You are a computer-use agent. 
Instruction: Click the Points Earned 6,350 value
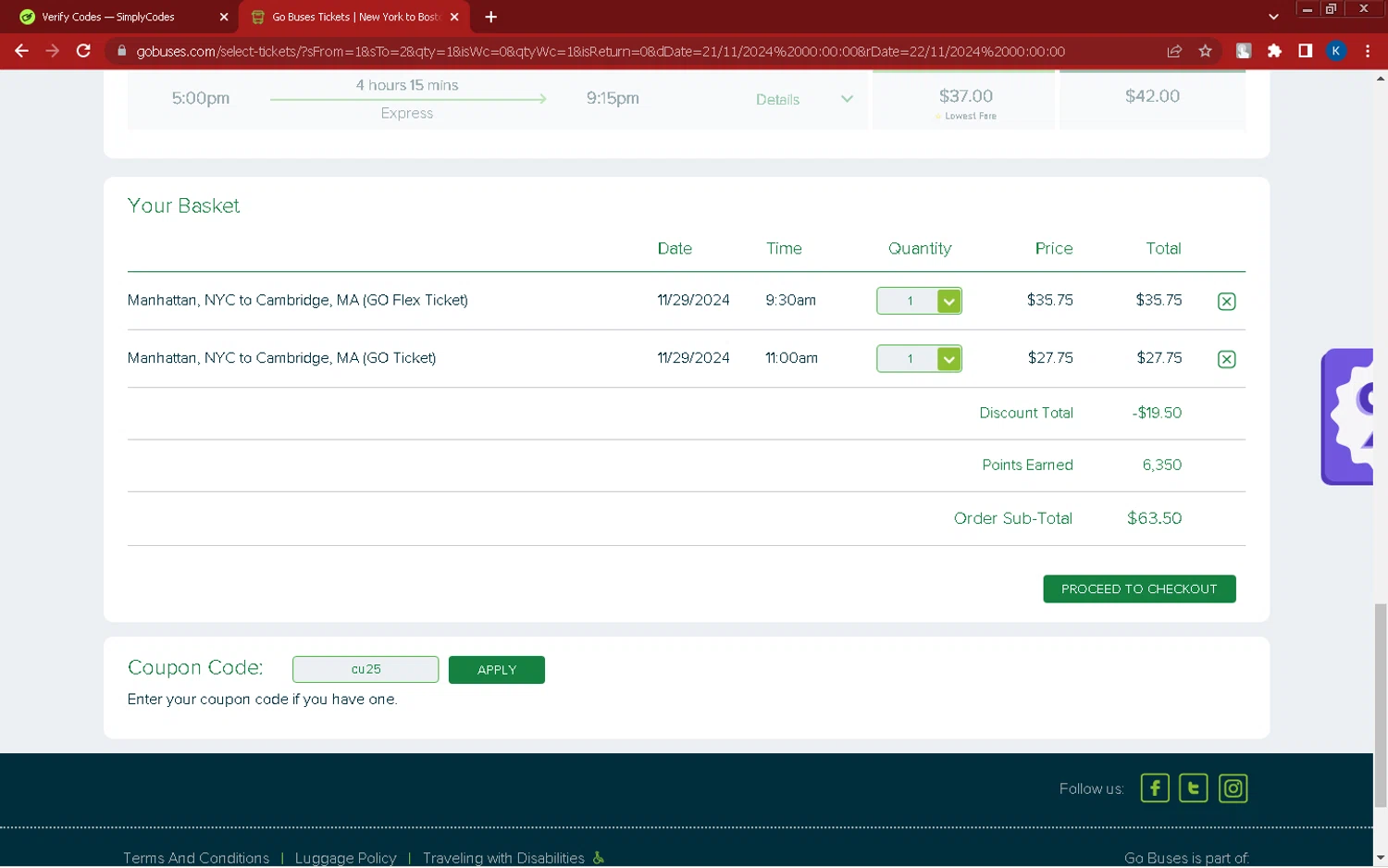pyautogui.click(x=1162, y=465)
